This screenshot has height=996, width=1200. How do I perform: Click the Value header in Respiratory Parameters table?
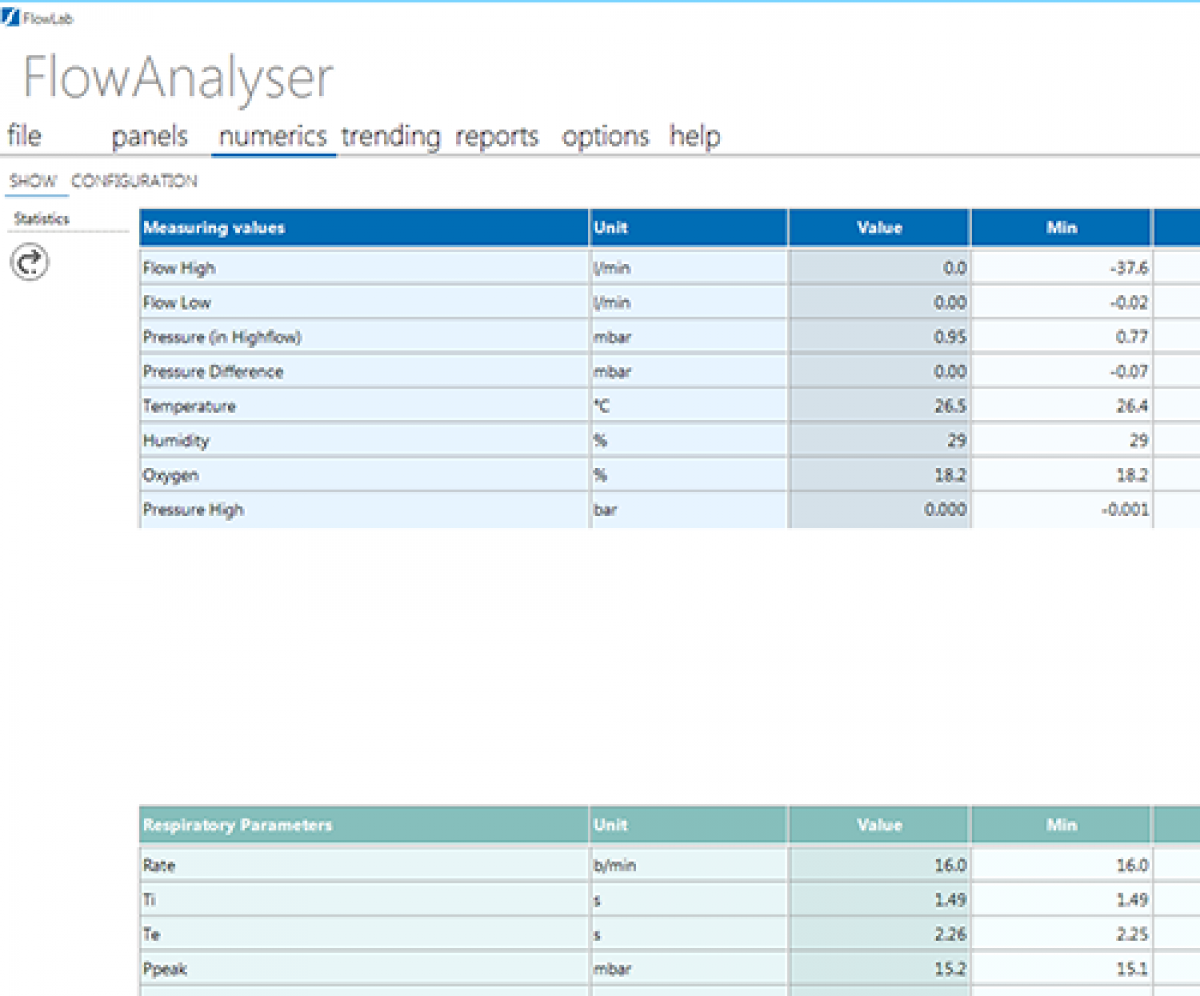(880, 825)
